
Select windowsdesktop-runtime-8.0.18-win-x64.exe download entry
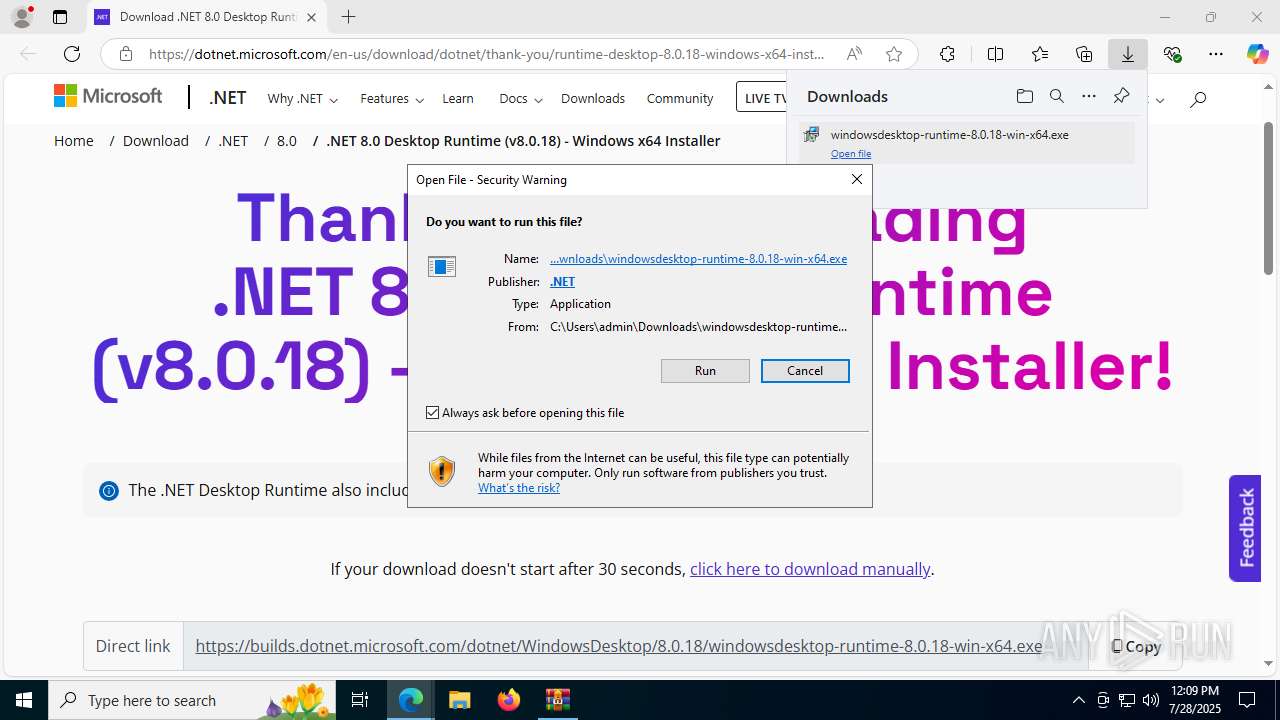coord(967,142)
